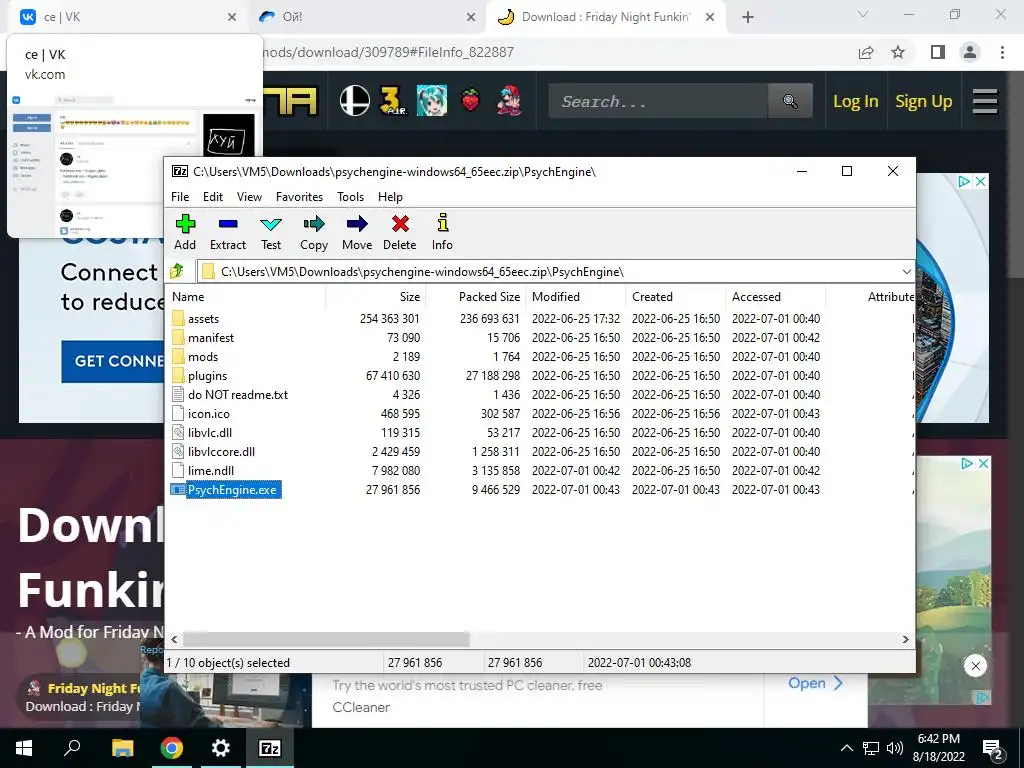Click the volume speaker tray icon
The width and height of the screenshot is (1024, 768).
point(895,748)
